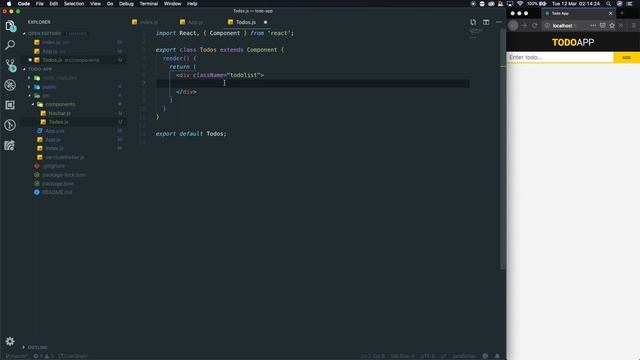Click the Pocket icon in browser address bar
This screenshot has height=360, width=640.
(x=602, y=25)
